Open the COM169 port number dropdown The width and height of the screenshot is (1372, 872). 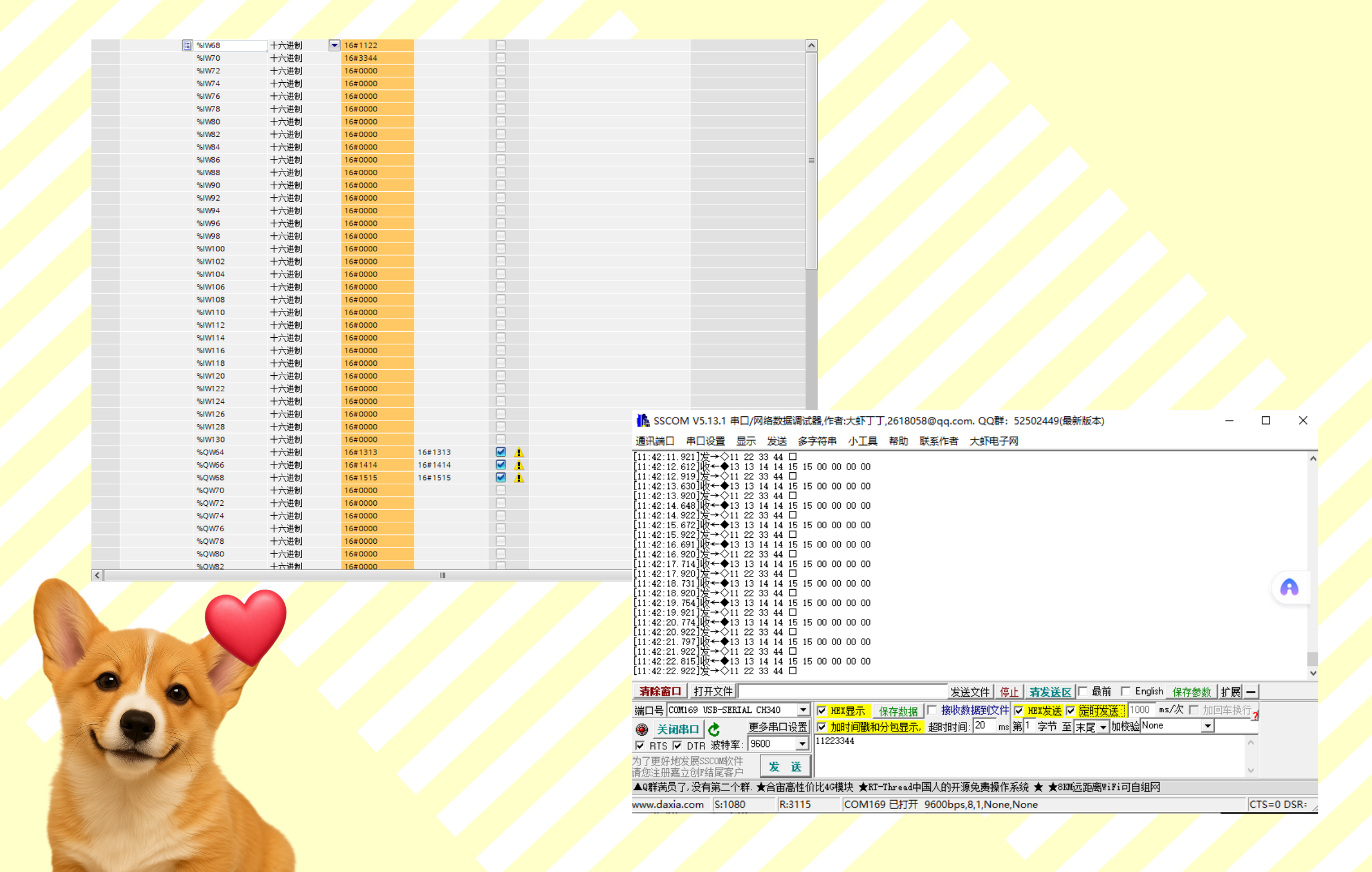[x=803, y=710]
